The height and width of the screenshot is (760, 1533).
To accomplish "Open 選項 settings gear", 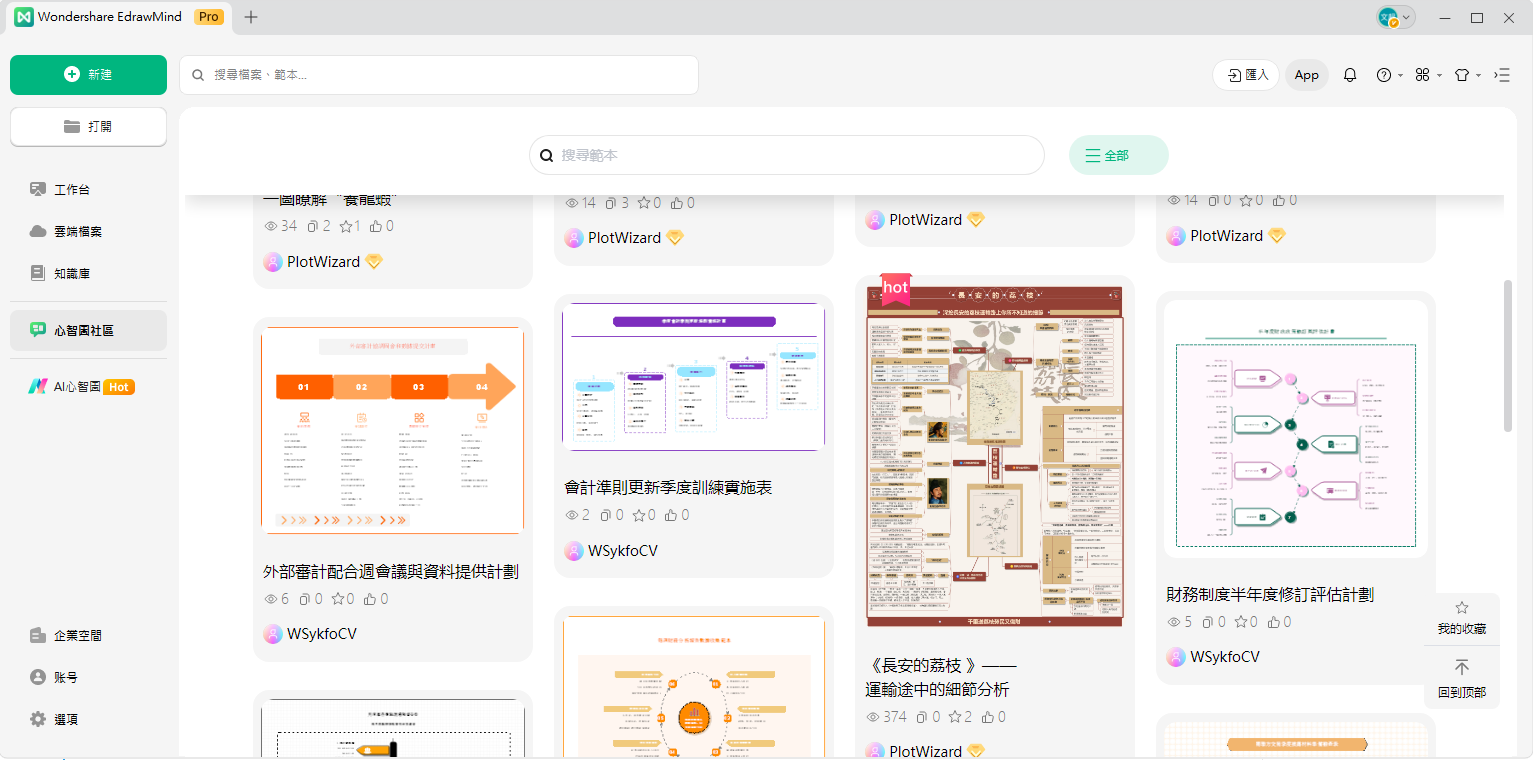I will coord(65,719).
